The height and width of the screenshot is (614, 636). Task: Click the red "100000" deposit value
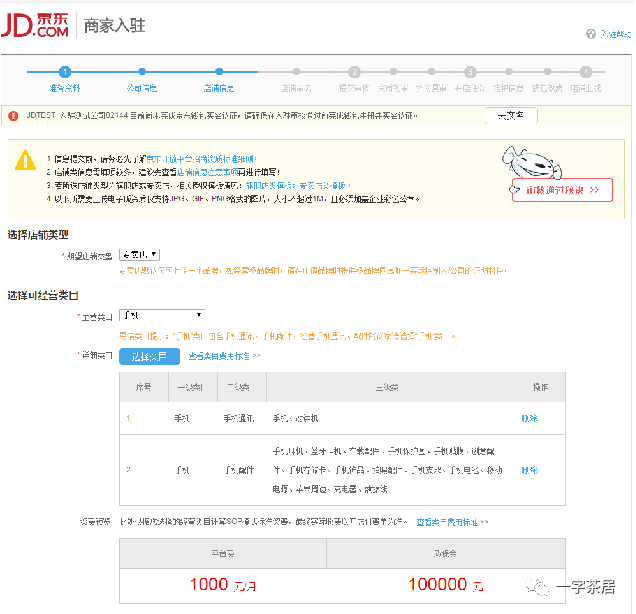(438, 584)
